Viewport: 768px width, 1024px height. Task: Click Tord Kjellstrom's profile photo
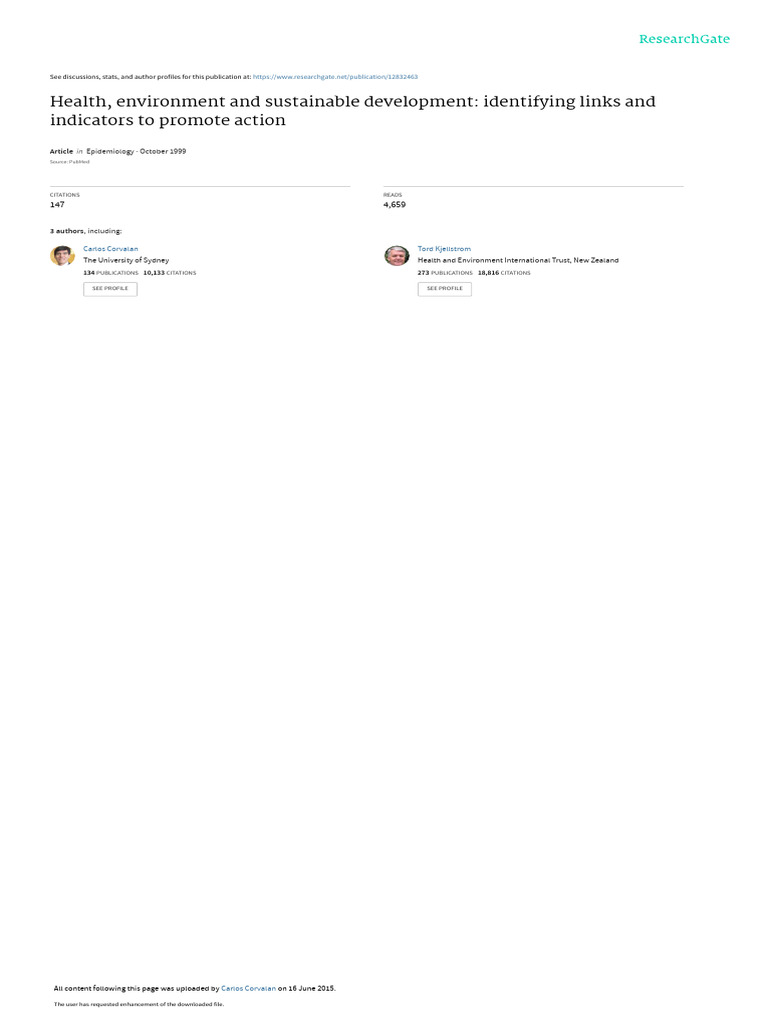pos(396,255)
